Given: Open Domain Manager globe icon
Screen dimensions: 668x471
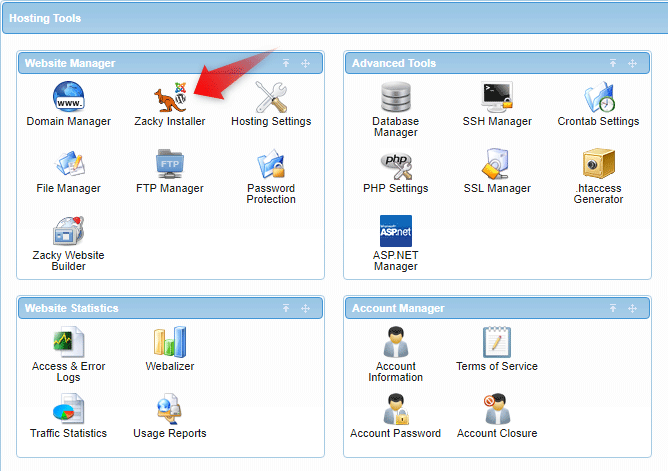Looking at the screenshot, I should click(x=69, y=98).
